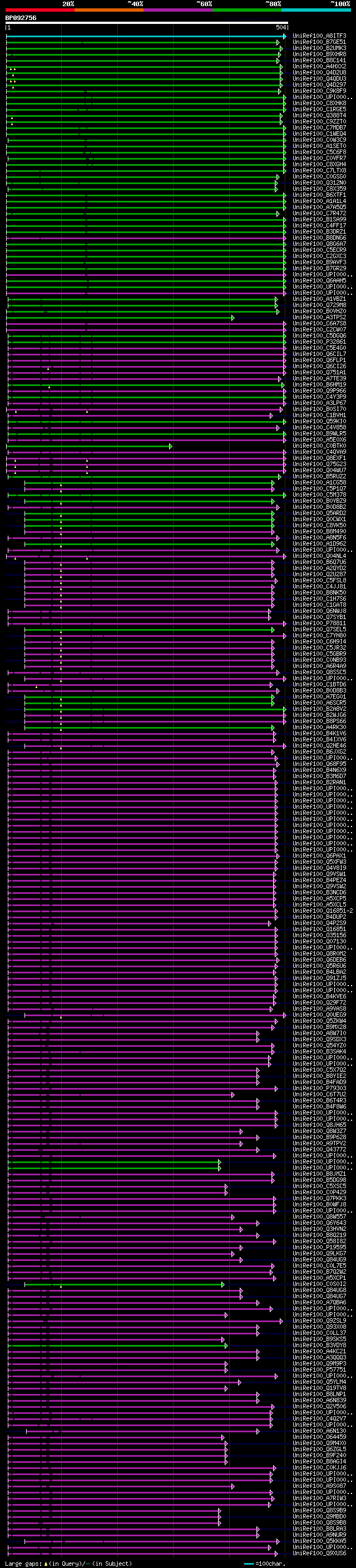The height and width of the screenshot is (1568, 356).
Task: Open hit UniRef100_A1SET0
Action: (x=319, y=146)
